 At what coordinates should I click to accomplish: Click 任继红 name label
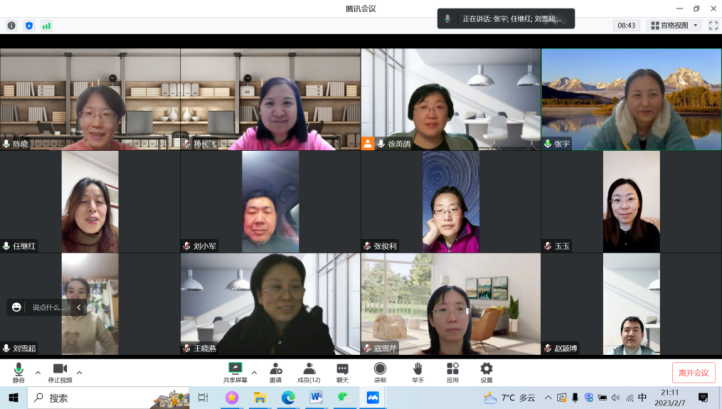coord(24,246)
